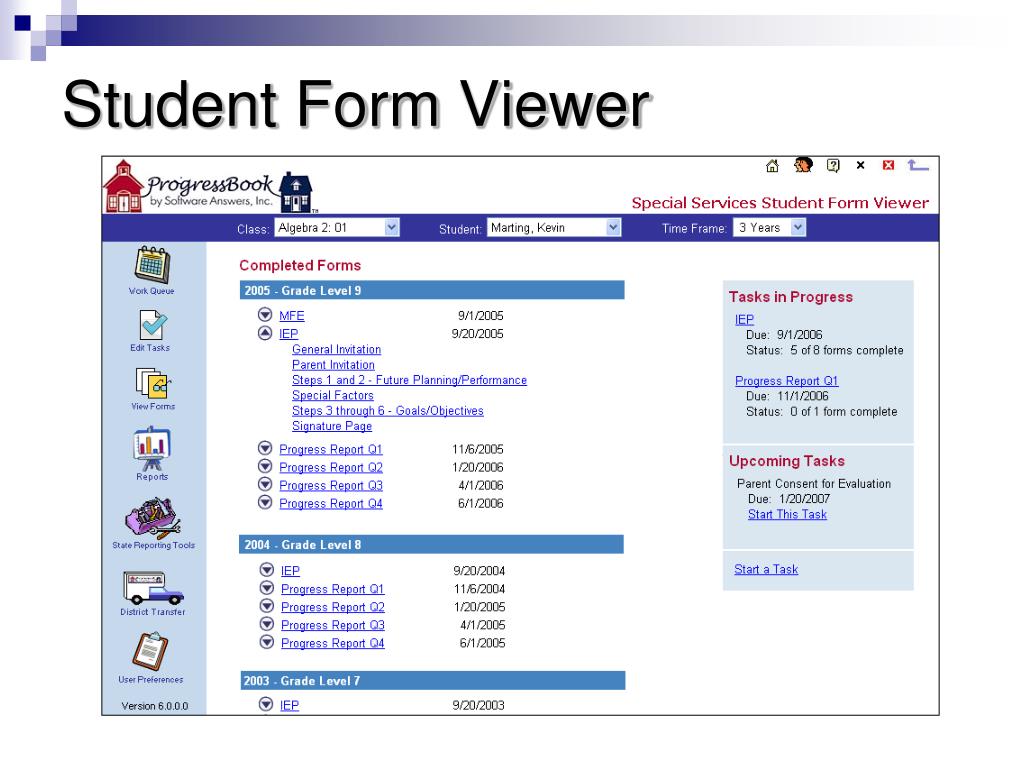The height and width of the screenshot is (768, 1024).
Task: Expand 2004 Progress Report Q2 row
Action: [266, 606]
